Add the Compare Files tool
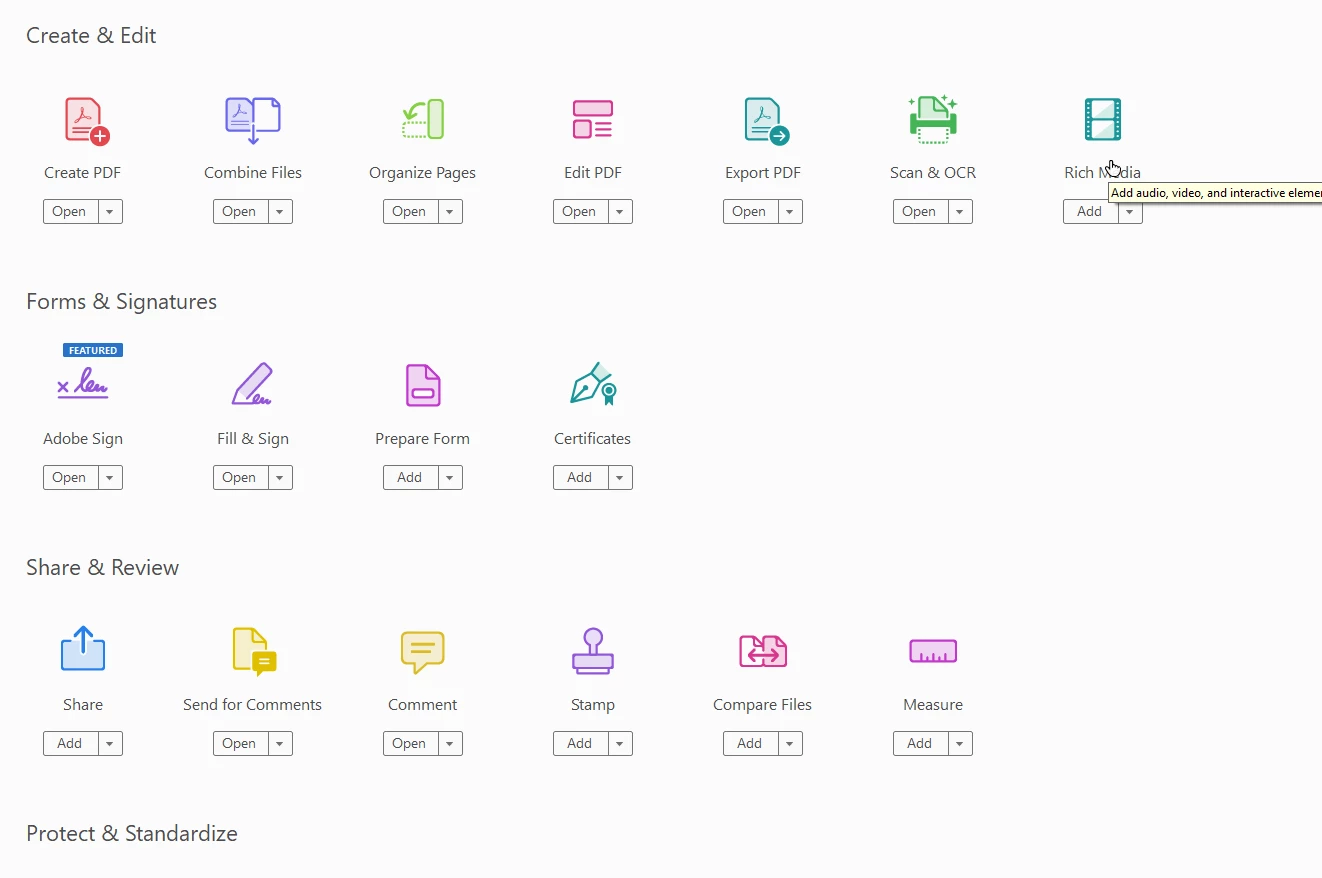Screen dimensions: 1322x878 (x=750, y=743)
